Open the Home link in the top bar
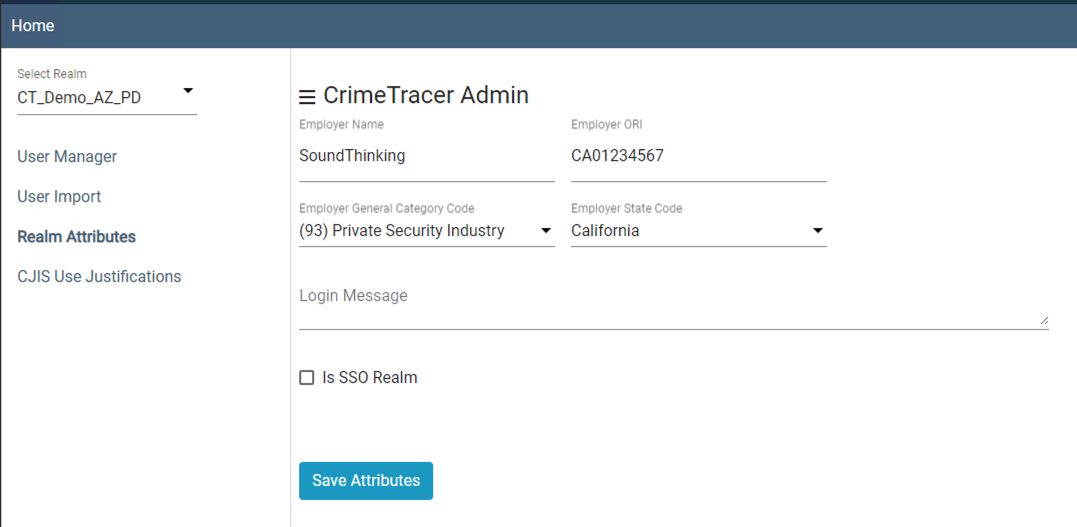The width and height of the screenshot is (1077, 527). pyautogui.click(x=33, y=26)
